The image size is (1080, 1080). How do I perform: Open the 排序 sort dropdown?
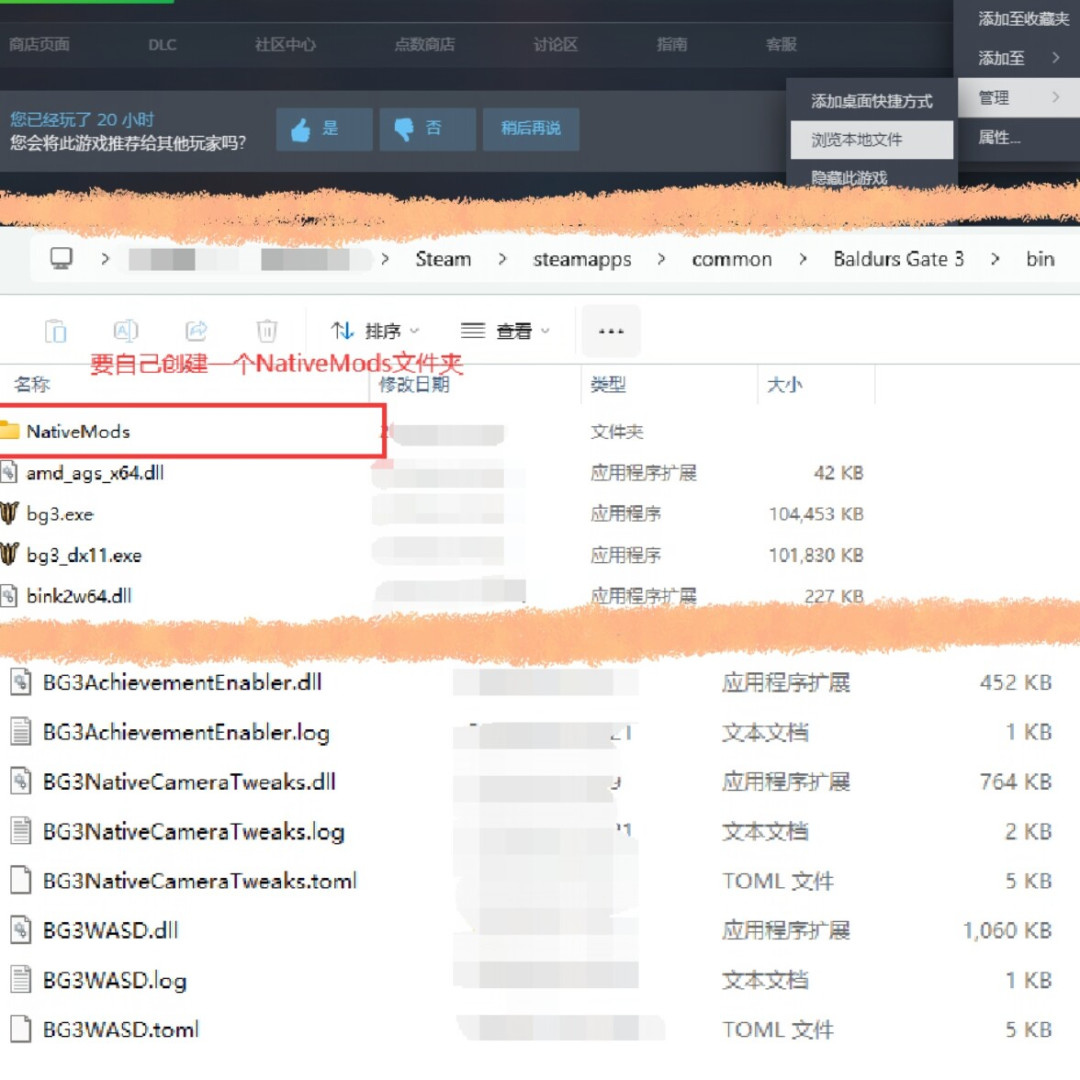[x=375, y=331]
